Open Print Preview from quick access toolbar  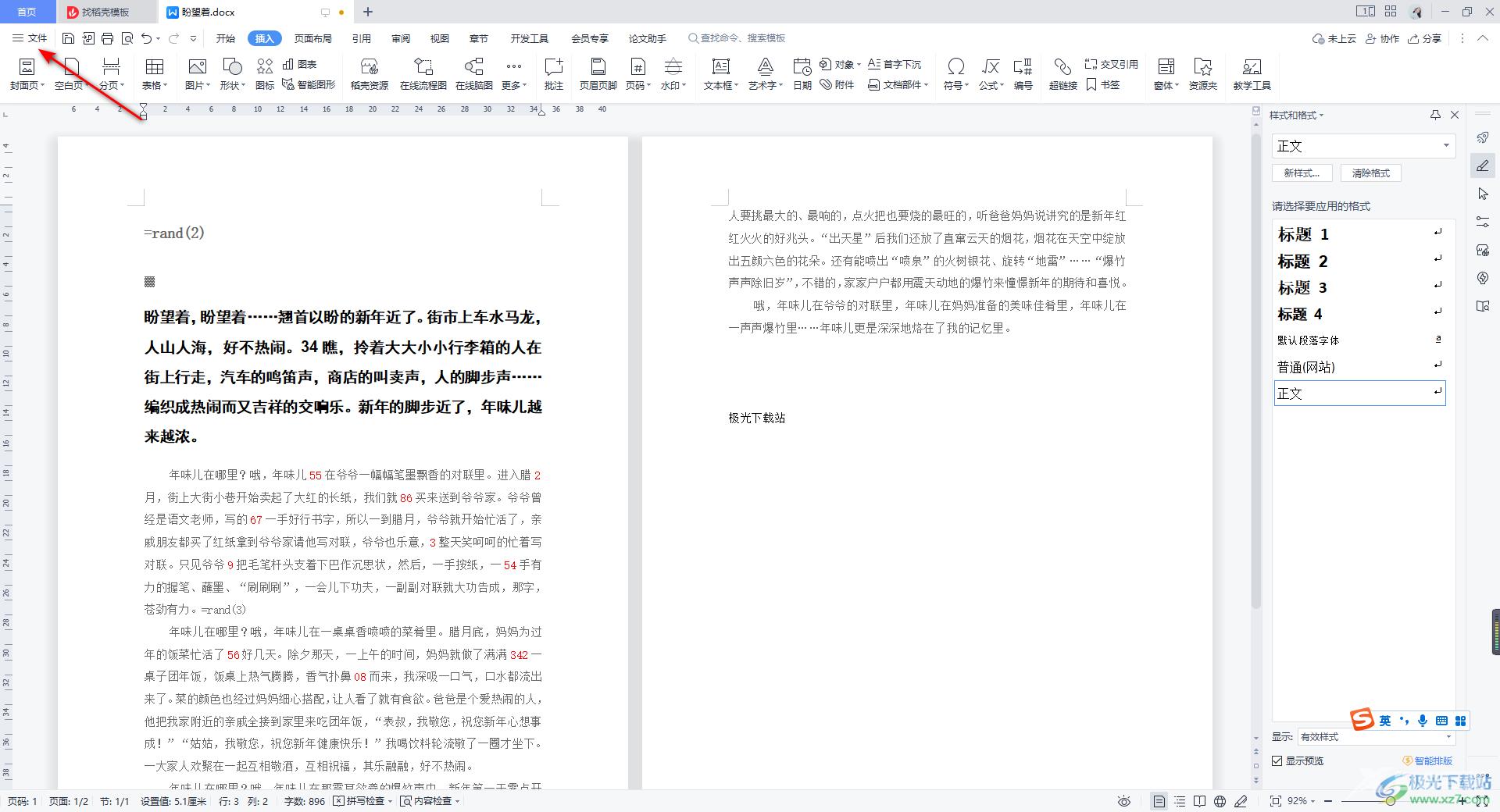click(127, 38)
